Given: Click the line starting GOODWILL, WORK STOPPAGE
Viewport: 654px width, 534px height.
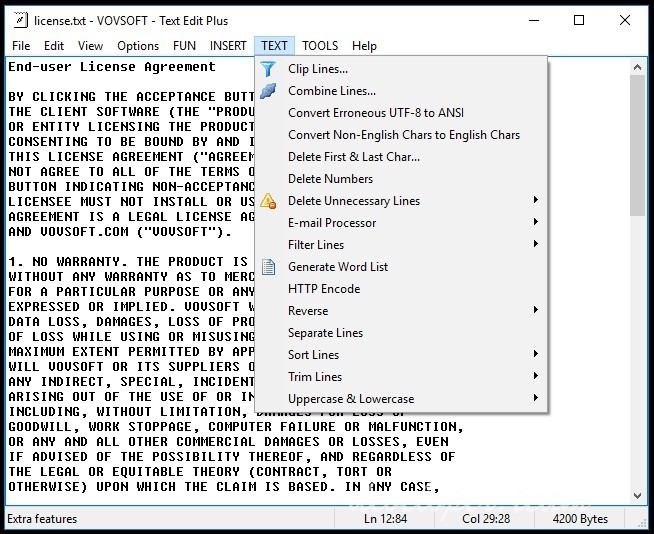Looking at the screenshot, I should [x=236, y=427].
